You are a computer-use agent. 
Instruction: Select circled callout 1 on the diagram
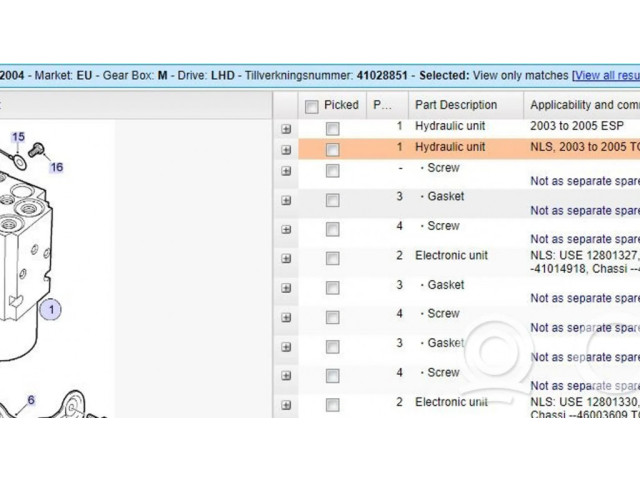[49, 309]
